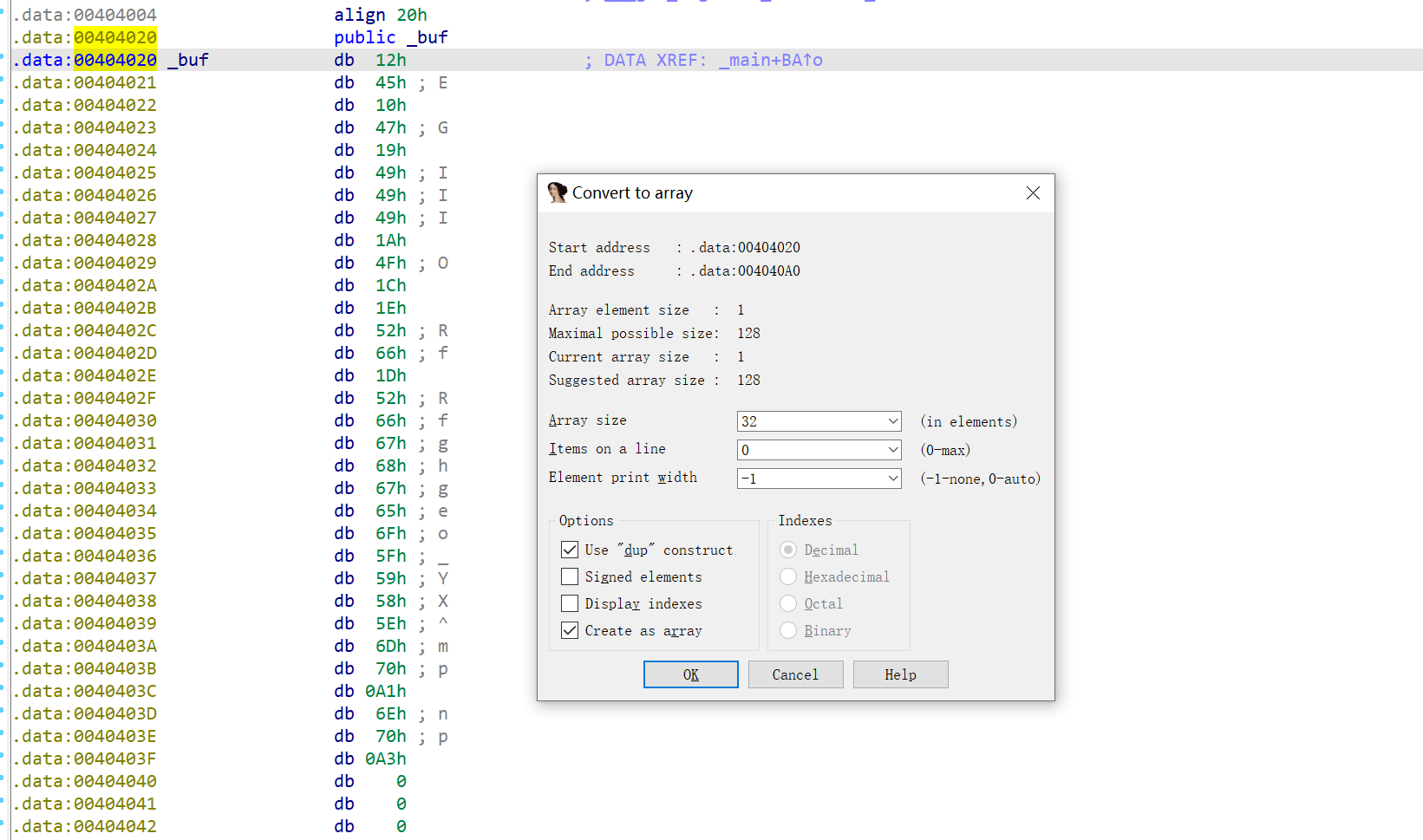Image resolution: width=1423 pixels, height=840 pixels.
Task: Open the Items on a line dropdown
Action: [x=892, y=450]
